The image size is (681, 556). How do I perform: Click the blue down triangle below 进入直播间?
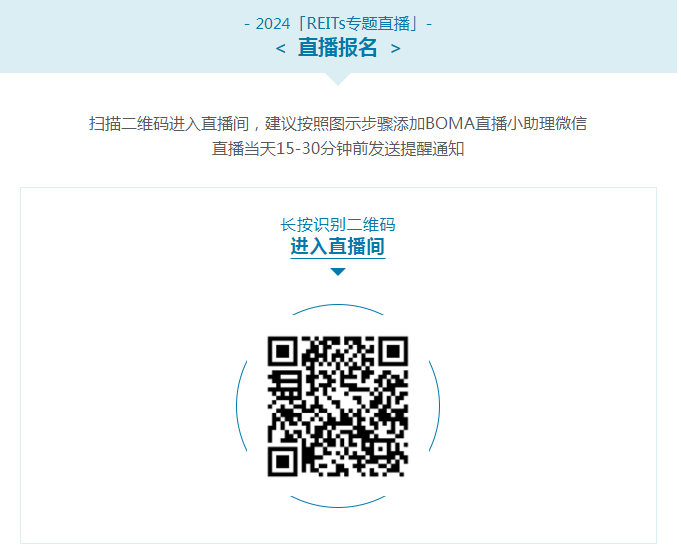[x=338, y=272]
